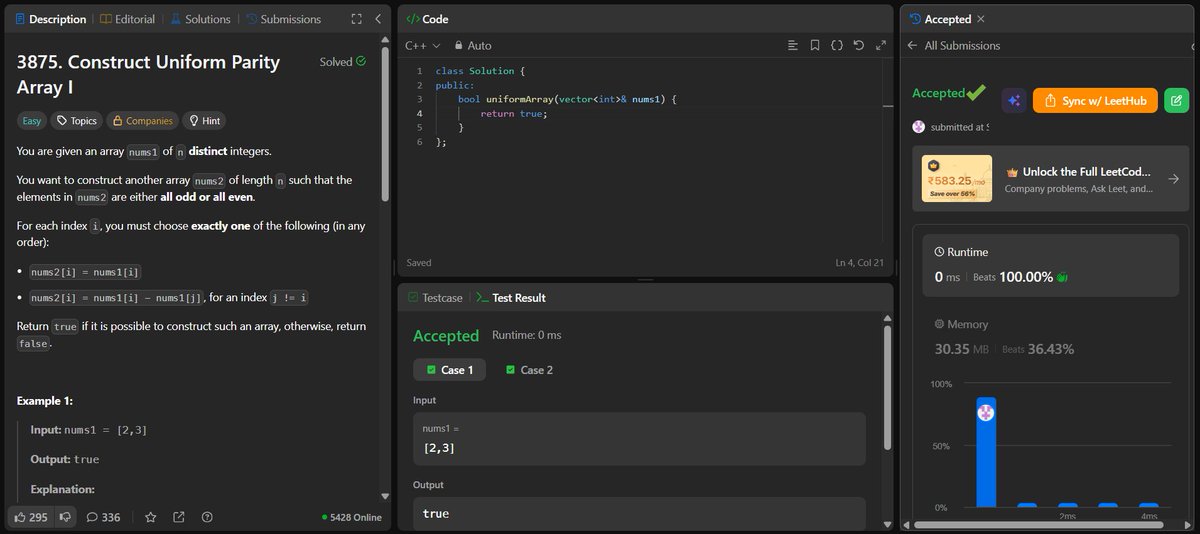Show the Topics tag list

(77, 121)
